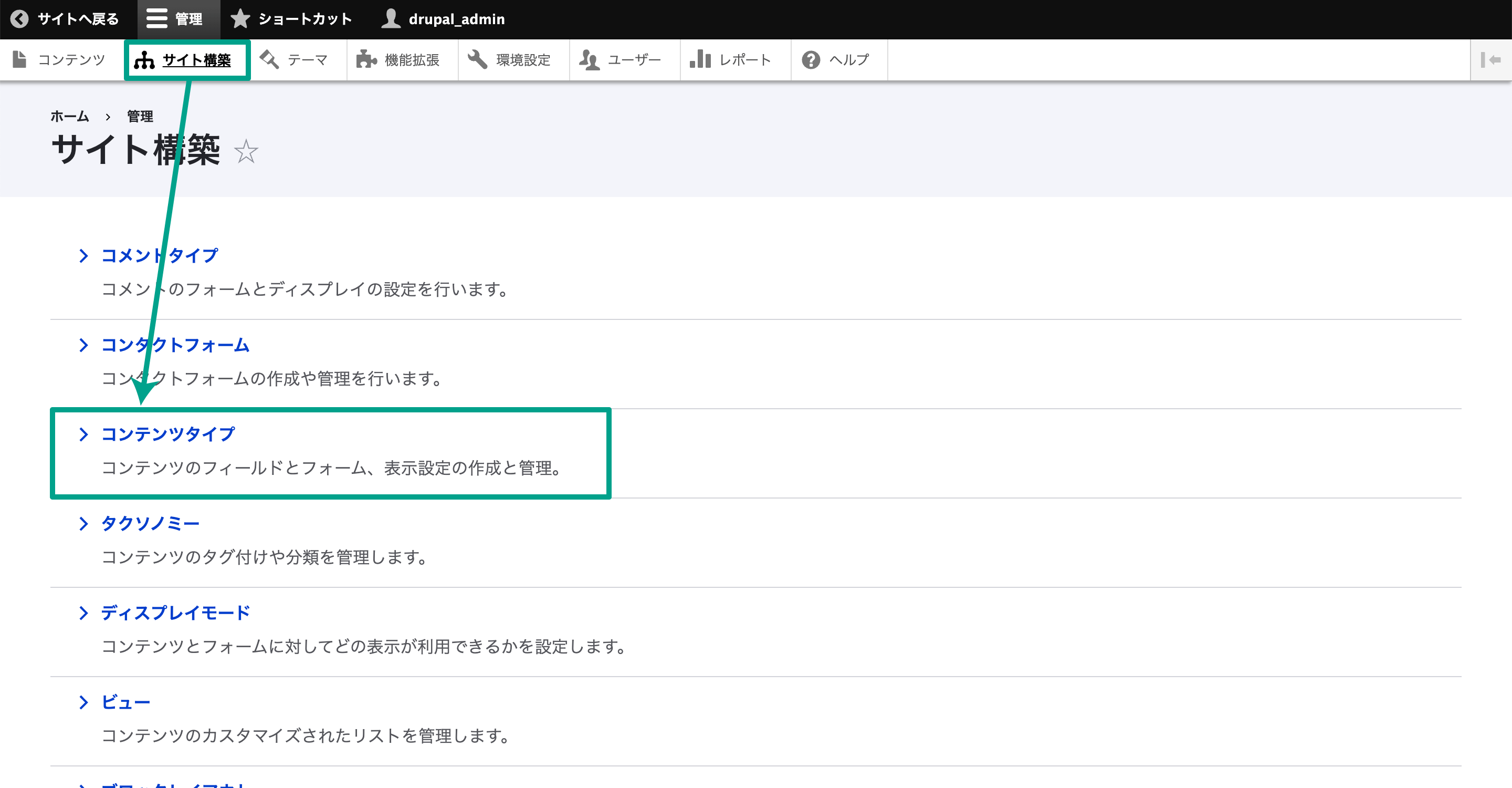
Task: Add page to shortcuts with star beside title
Action: pos(246,151)
